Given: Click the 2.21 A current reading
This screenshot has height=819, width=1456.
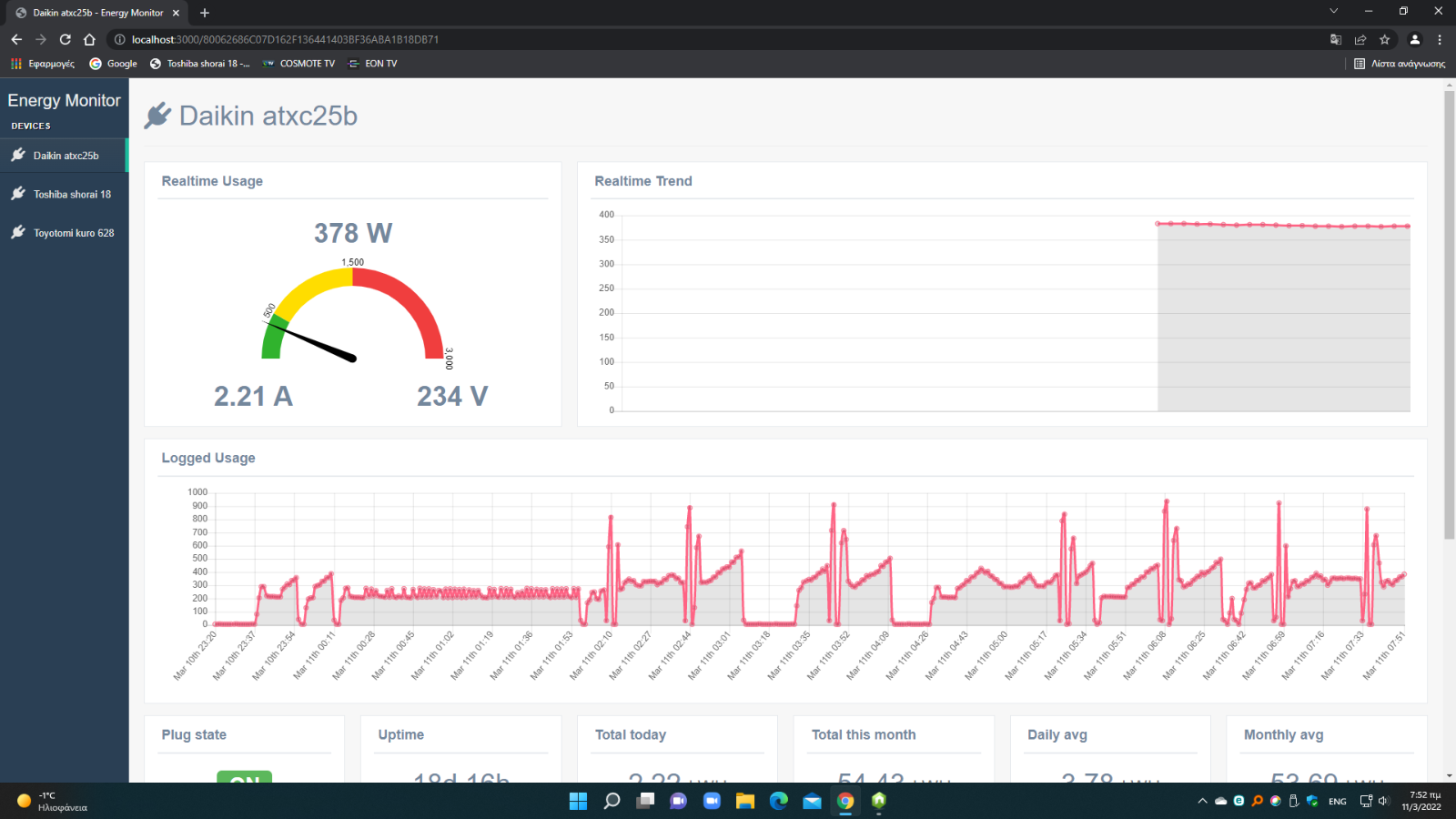Looking at the screenshot, I should pos(253,396).
